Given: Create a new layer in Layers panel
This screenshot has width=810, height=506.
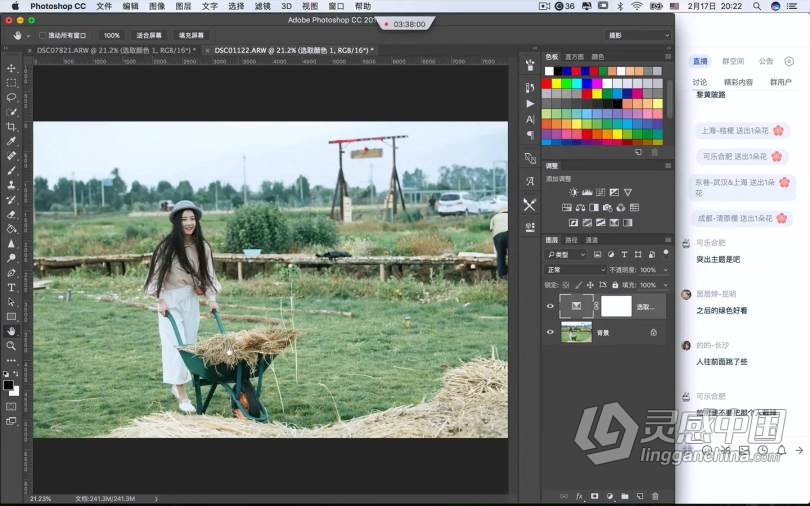Looking at the screenshot, I should 640,496.
